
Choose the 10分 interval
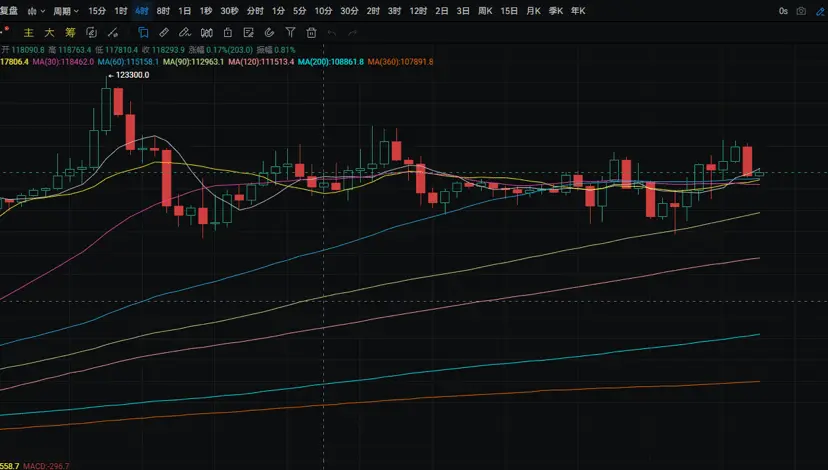323,11
